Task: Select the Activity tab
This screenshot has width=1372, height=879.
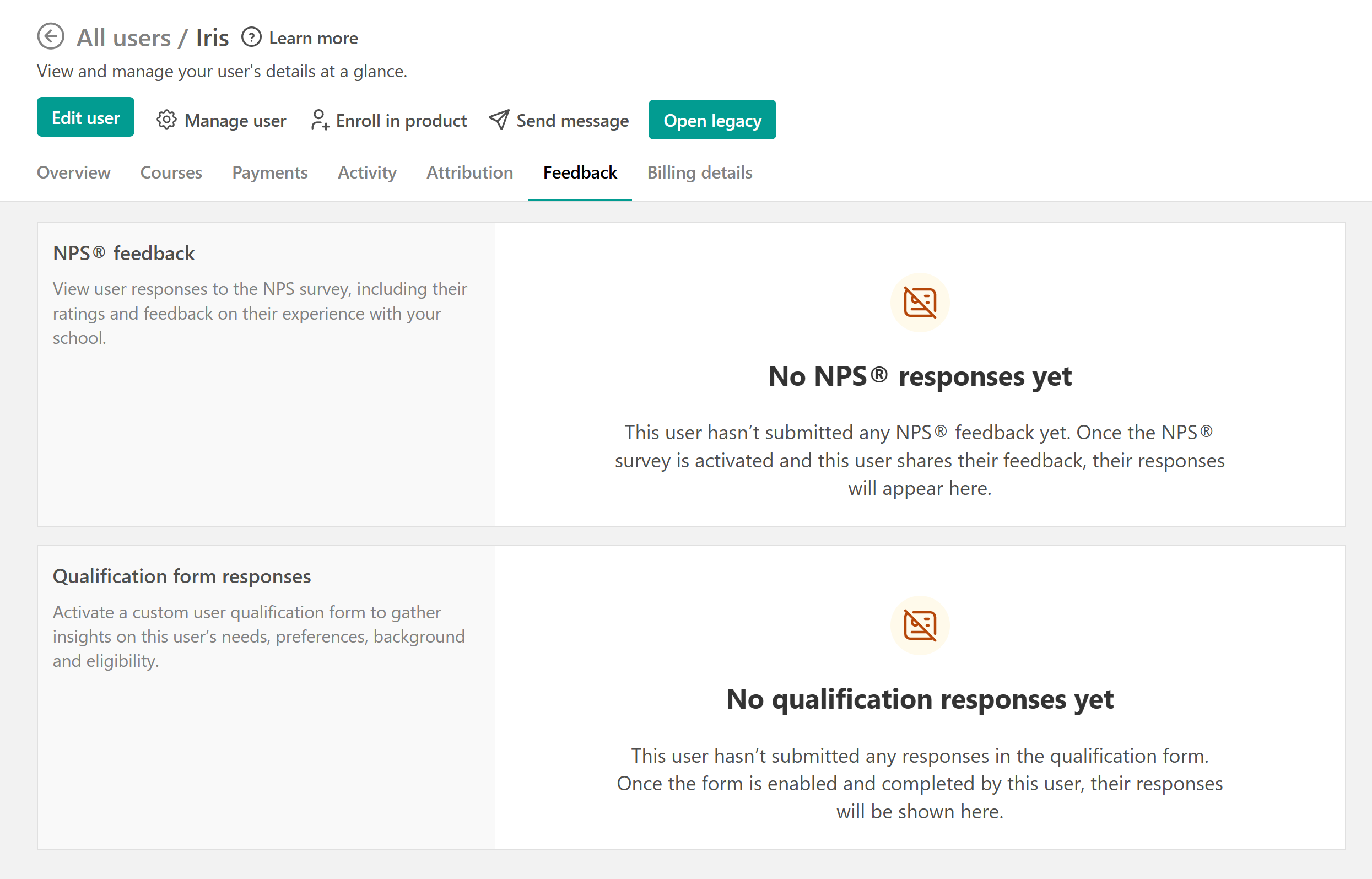Action: point(367,172)
